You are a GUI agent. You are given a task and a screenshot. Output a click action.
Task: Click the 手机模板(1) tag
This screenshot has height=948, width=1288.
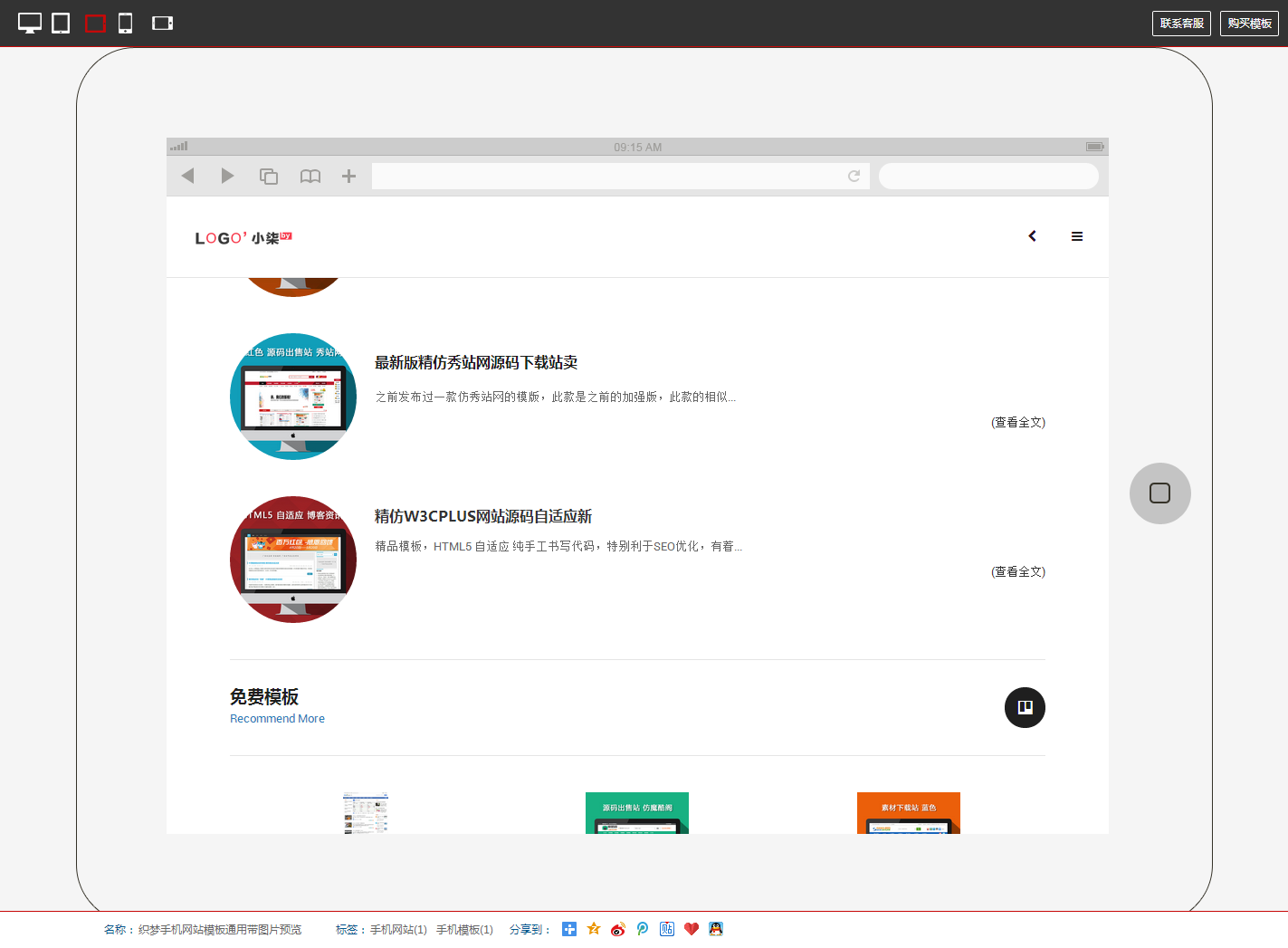pos(464,930)
